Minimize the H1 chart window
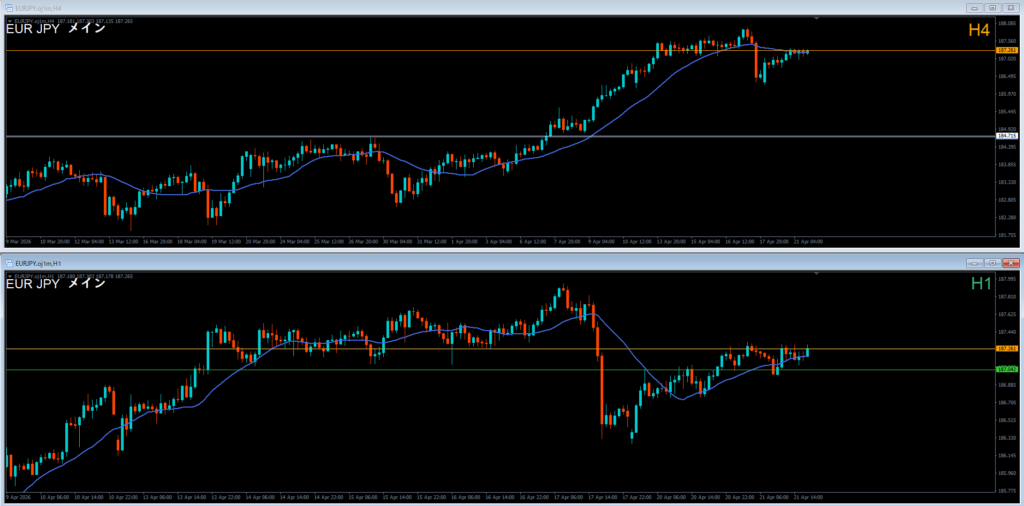Viewport: 1024px width, 506px height. click(975, 262)
